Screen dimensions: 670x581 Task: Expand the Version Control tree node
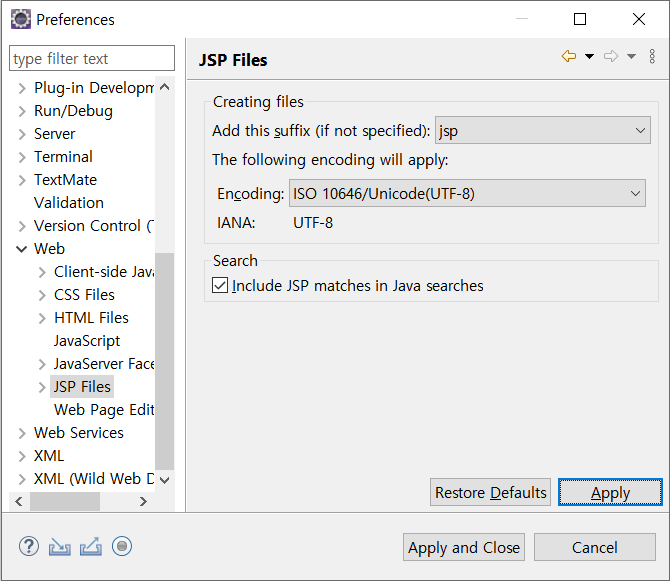tap(22, 226)
